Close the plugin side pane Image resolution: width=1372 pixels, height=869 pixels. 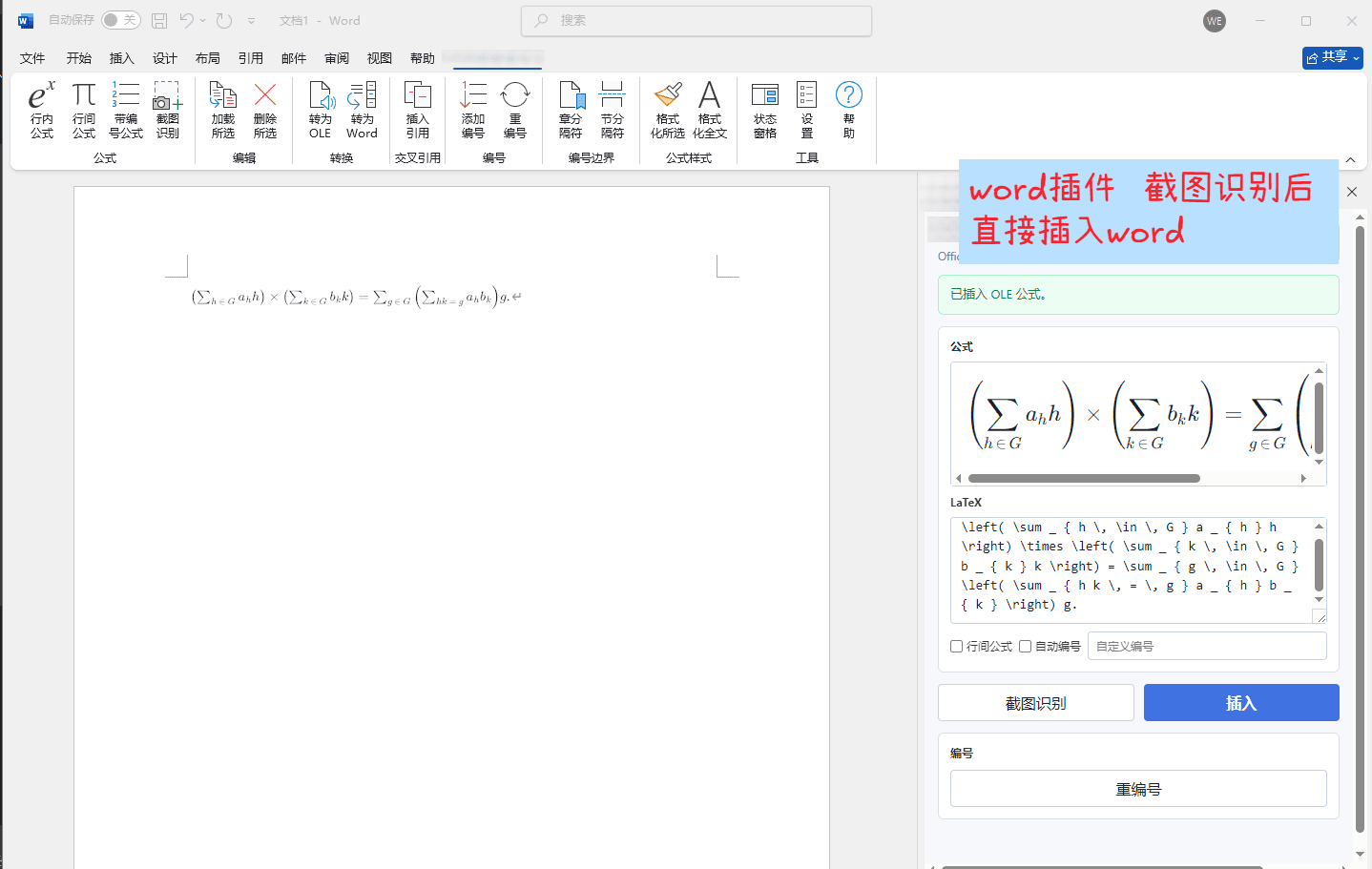[x=1352, y=192]
